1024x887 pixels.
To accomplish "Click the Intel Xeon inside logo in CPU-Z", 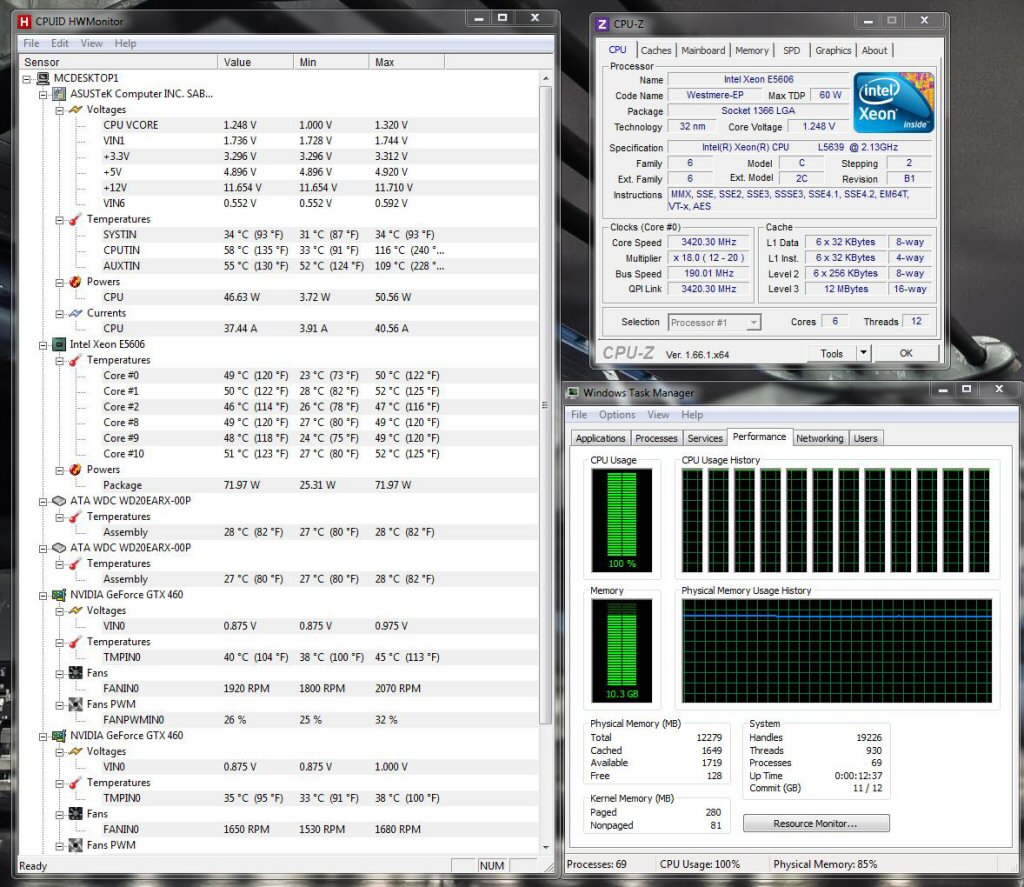I will click(894, 103).
